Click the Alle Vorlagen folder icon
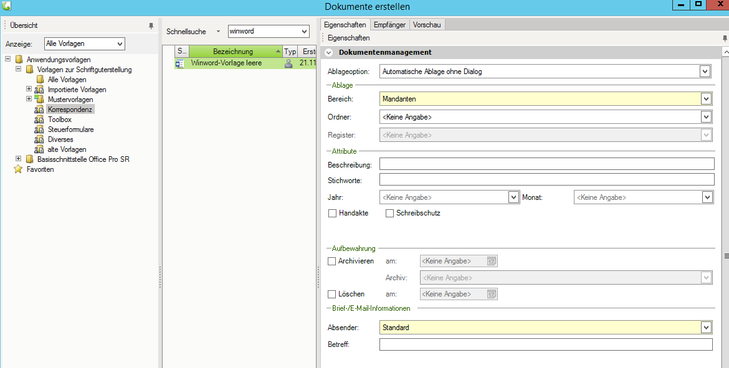This screenshot has width=729, height=368. coord(40,79)
